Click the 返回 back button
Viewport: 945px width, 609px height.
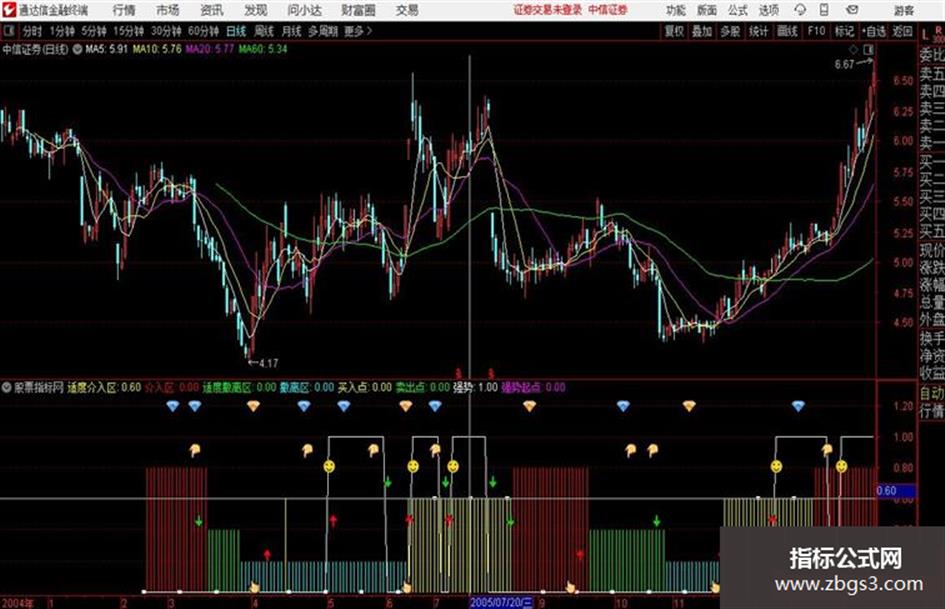[x=903, y=31]
